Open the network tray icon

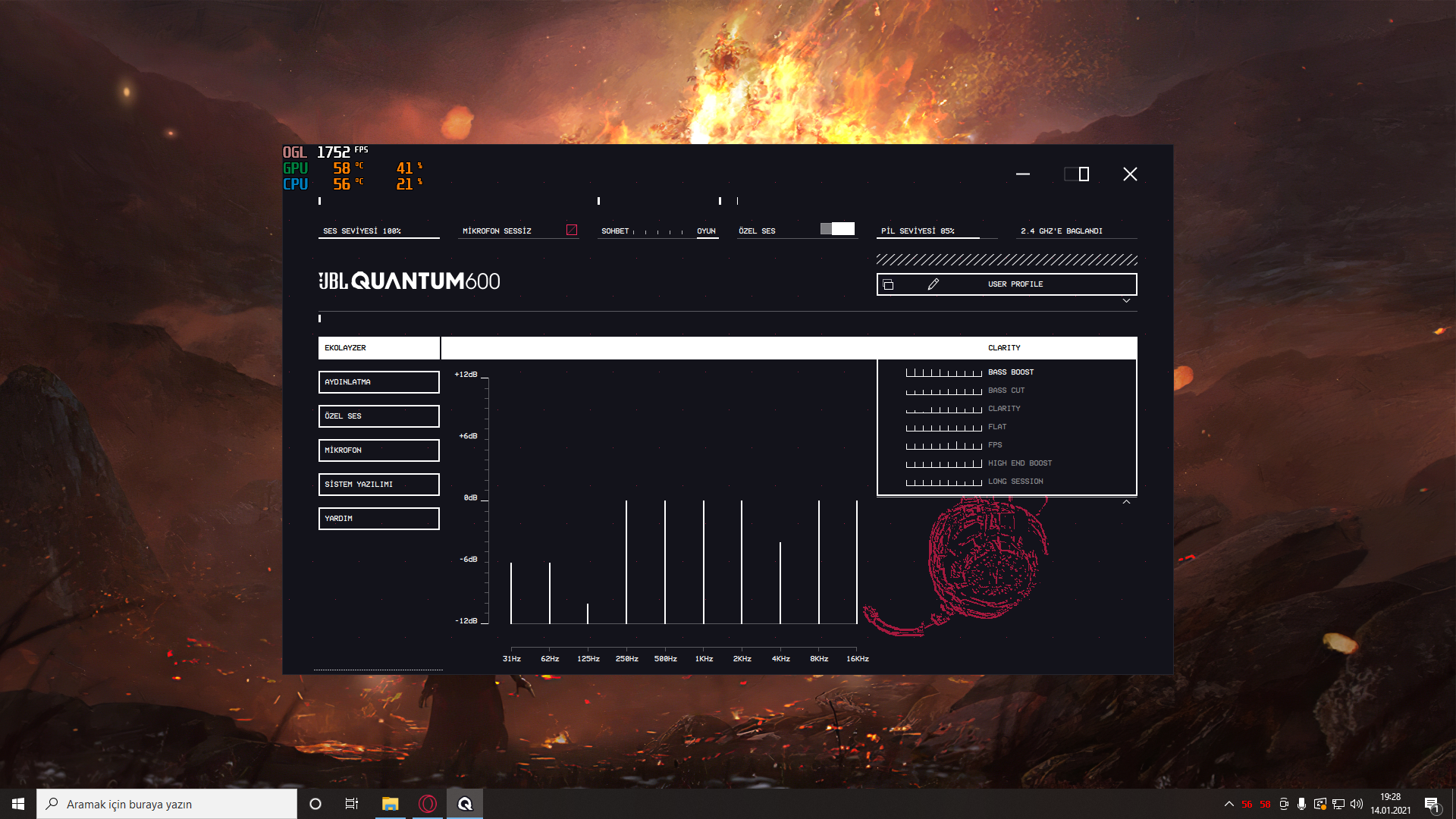point(1338,804)
